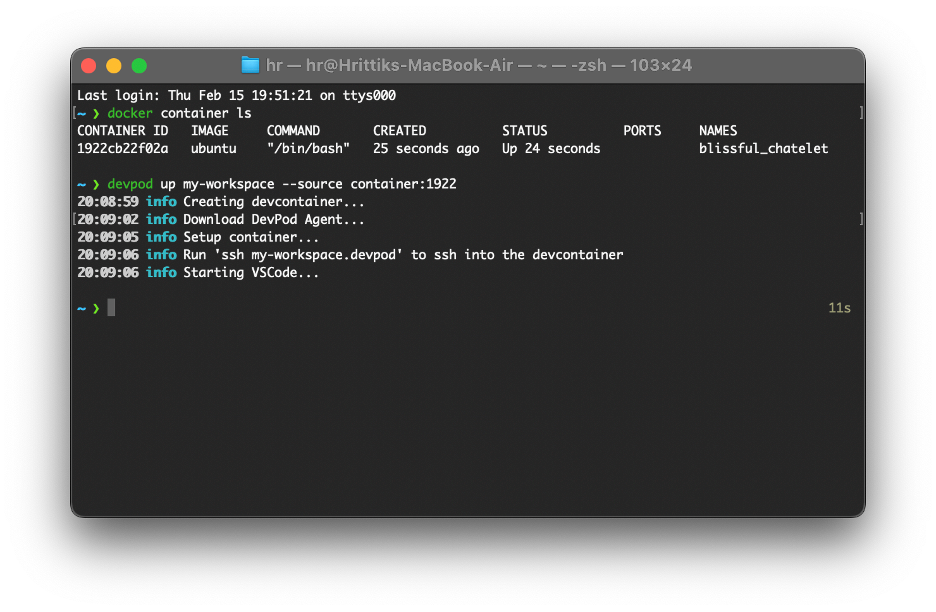Viewport: 936px width, 612px height.
Task: Click the 'CONTAINER ID' column header
Action: pyautogui.click(x=122, y=131)
